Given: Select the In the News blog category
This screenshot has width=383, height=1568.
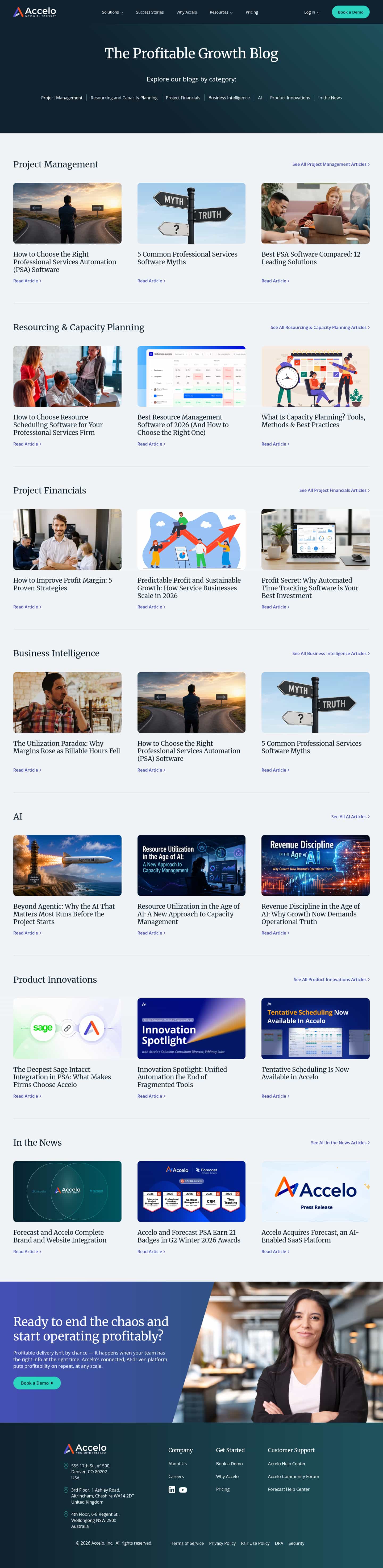Looking at the screenshot, I should click(x=330, y=97).
